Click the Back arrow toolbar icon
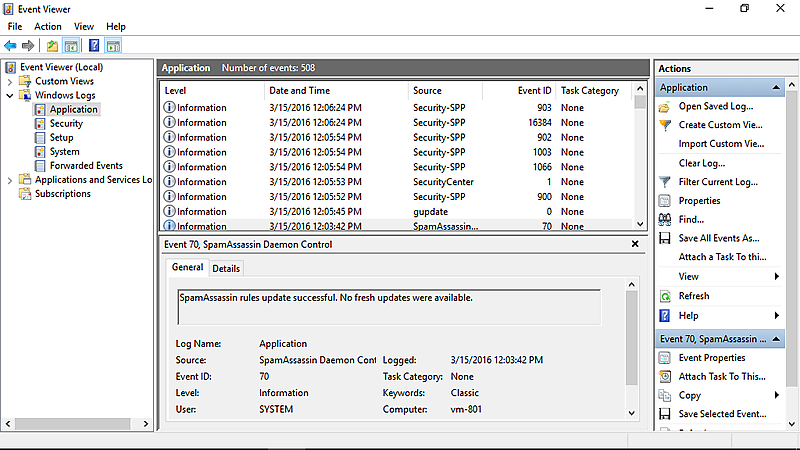800x450 pixels. [10, 46]
